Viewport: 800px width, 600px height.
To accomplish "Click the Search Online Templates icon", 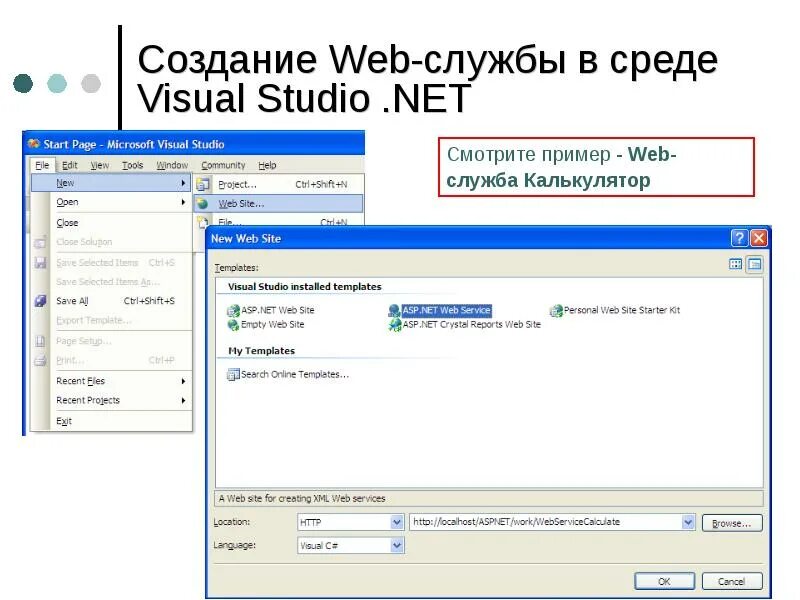I will pyautogui.click(x=233, y=374).
